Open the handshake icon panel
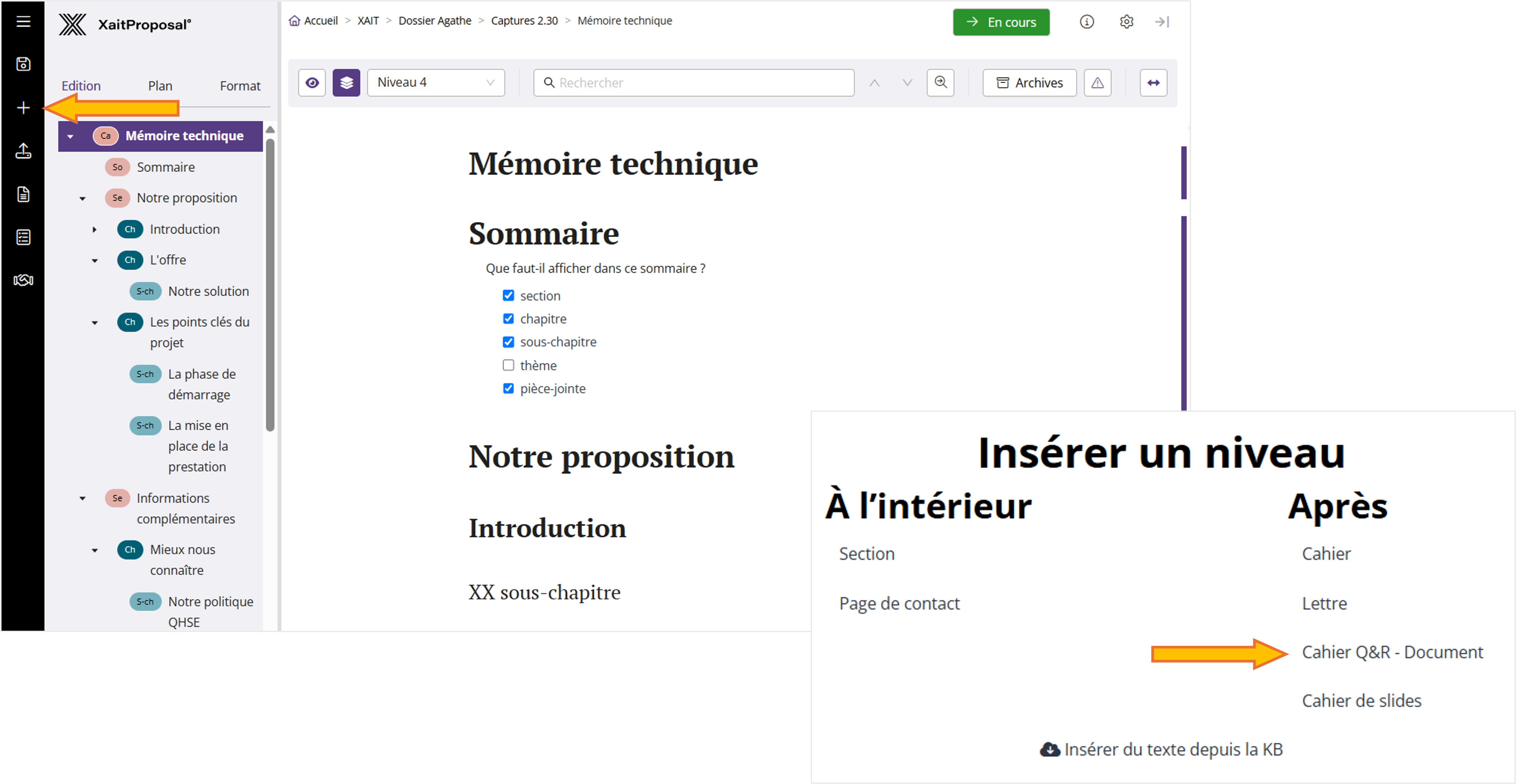The width and height of the screenshot is (1516, 784). 23,280
